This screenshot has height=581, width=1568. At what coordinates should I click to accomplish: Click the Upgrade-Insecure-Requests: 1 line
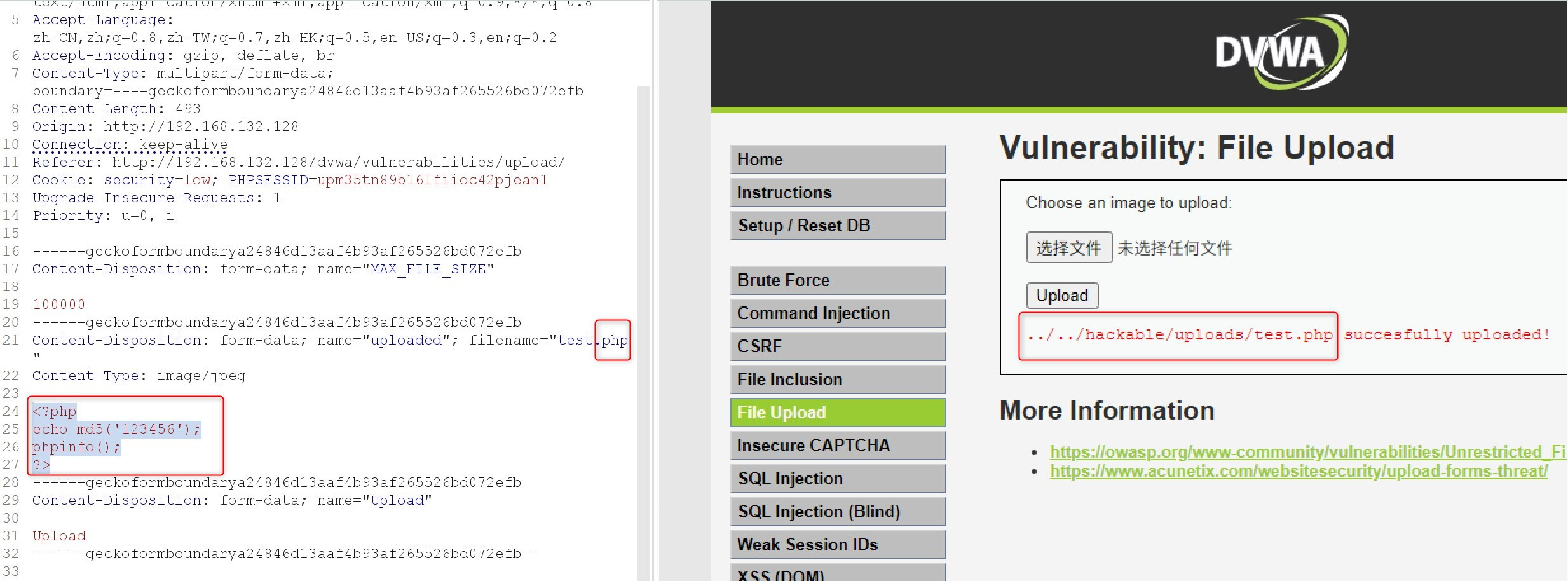click(x=156, y=198)
